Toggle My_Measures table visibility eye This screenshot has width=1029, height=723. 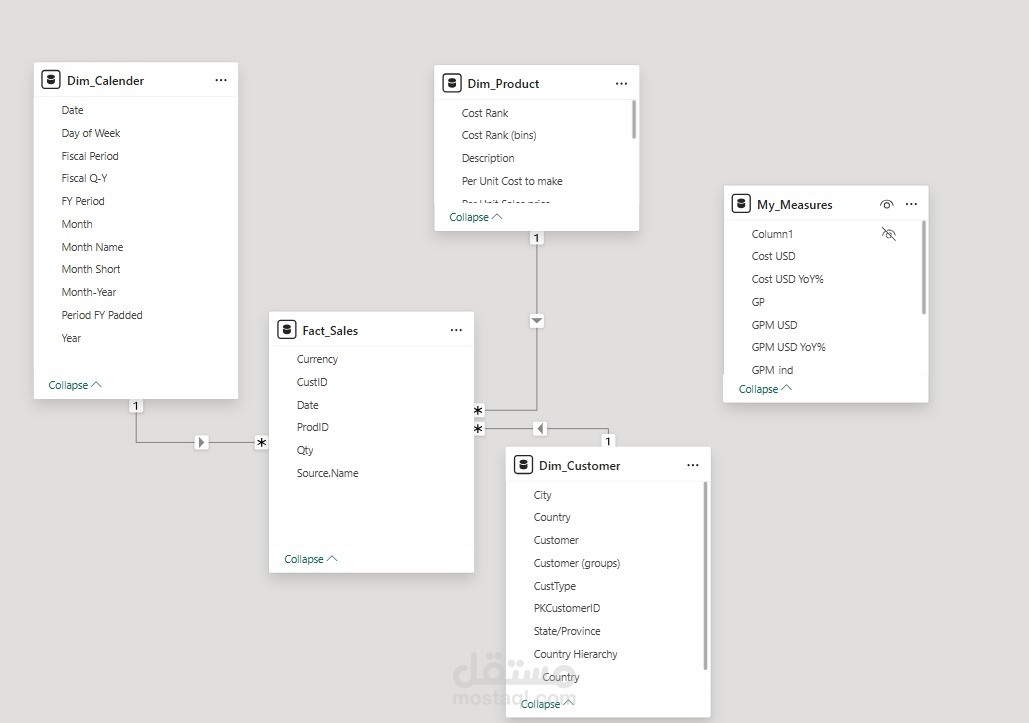point(886,204)
